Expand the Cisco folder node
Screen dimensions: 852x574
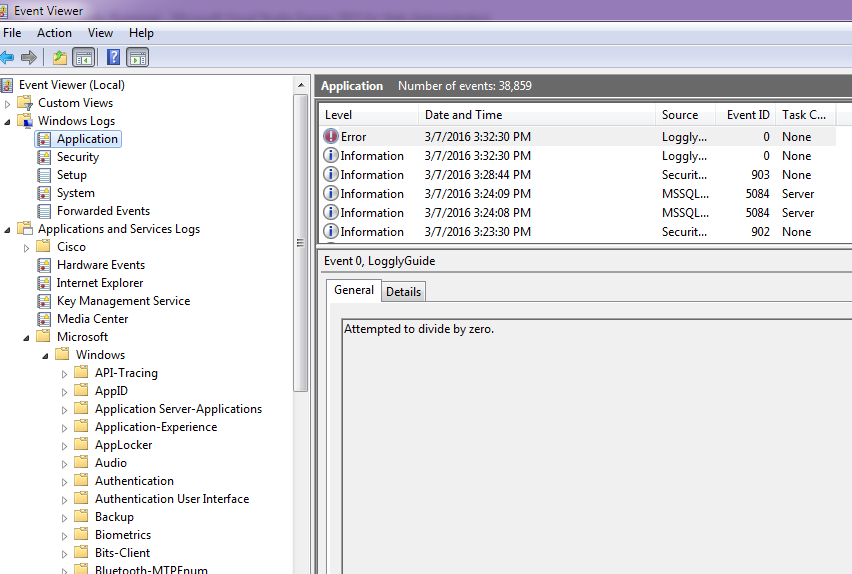coord(27,247)
